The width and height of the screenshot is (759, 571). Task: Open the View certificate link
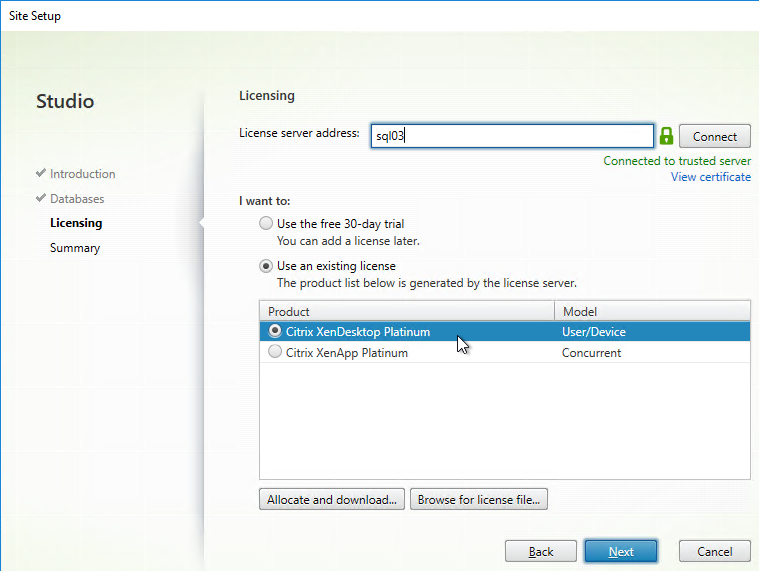click(x=711, y=177)
